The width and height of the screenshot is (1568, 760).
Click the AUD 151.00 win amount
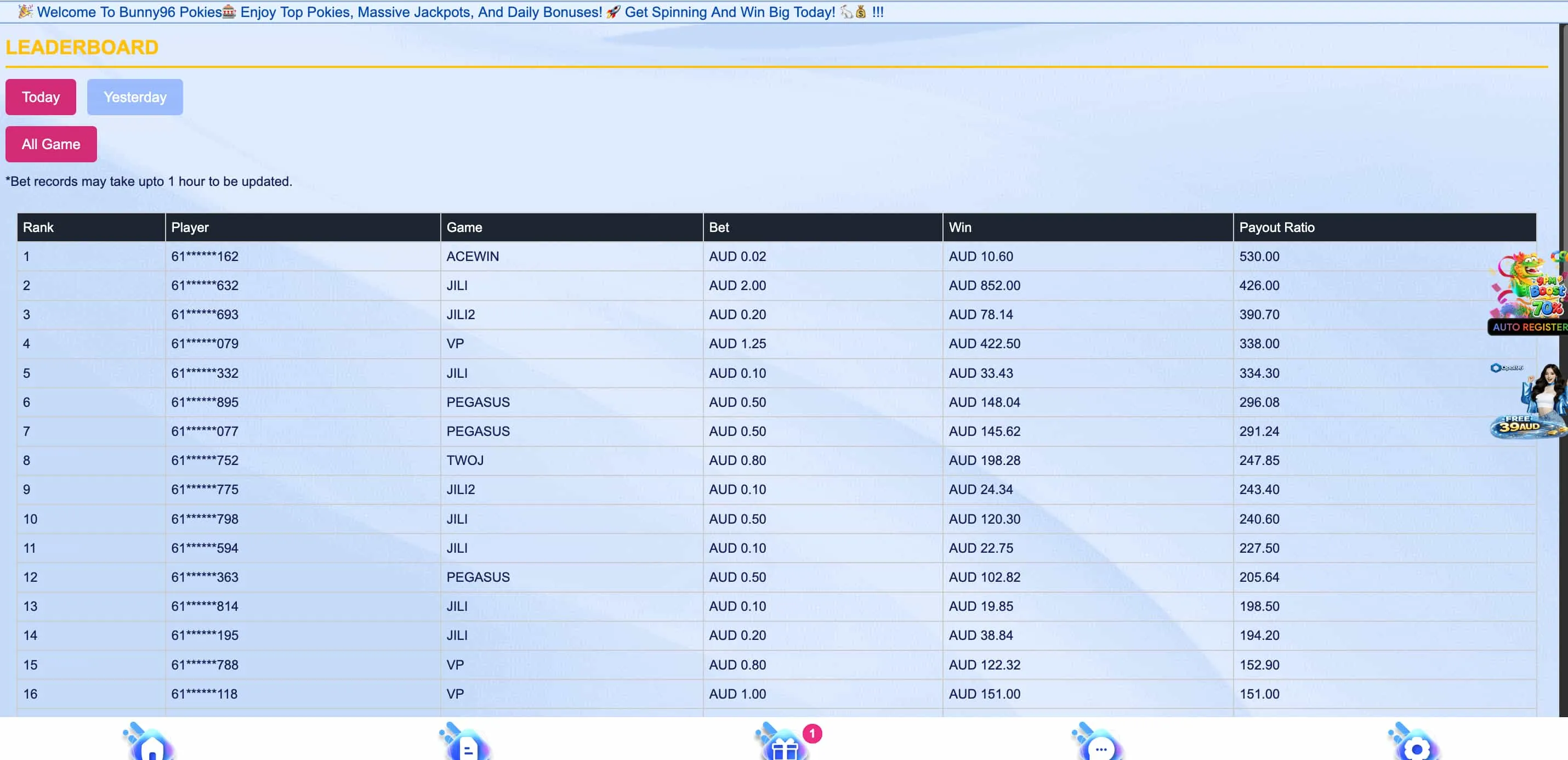[984, 694]
